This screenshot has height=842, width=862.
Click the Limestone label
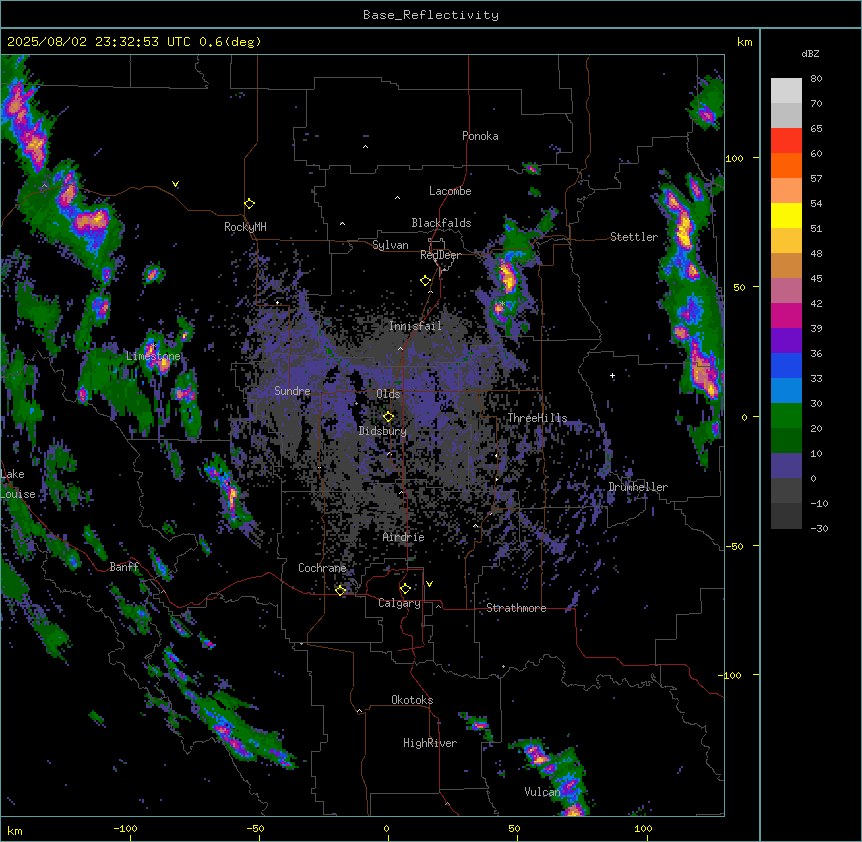[x=153, y=356]
